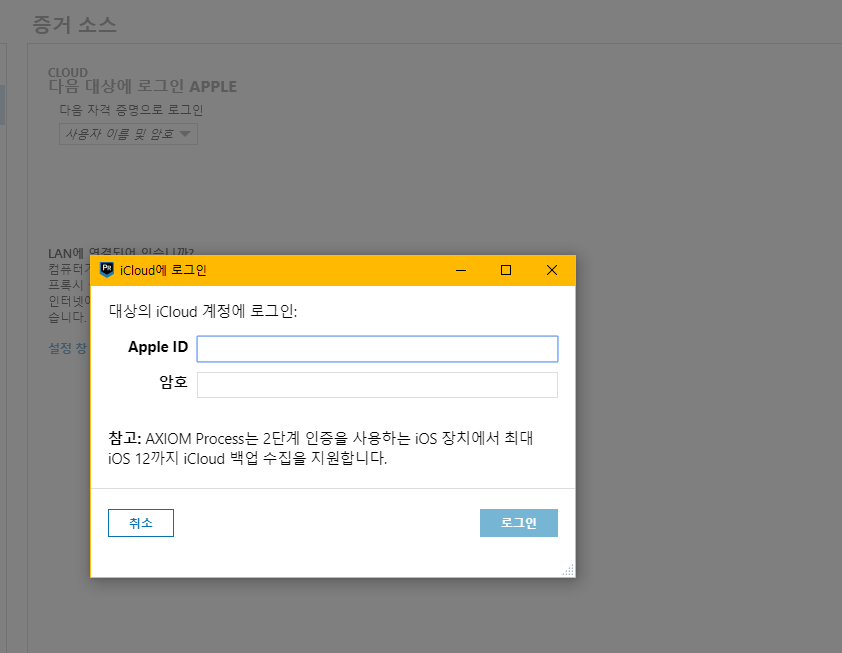This screenshot has height=653, width=842.
Task: Click the AXIOM Process icon in title bar
Action: (107, 270)
